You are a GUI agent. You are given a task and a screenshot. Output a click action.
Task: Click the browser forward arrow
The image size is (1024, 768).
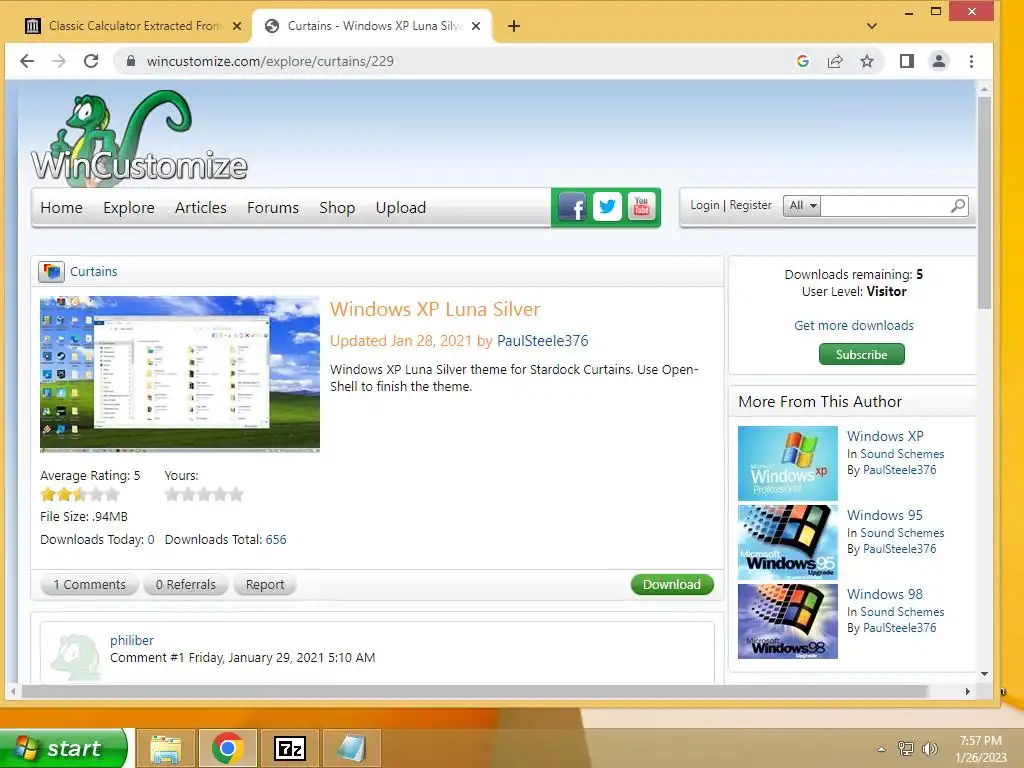59,61
